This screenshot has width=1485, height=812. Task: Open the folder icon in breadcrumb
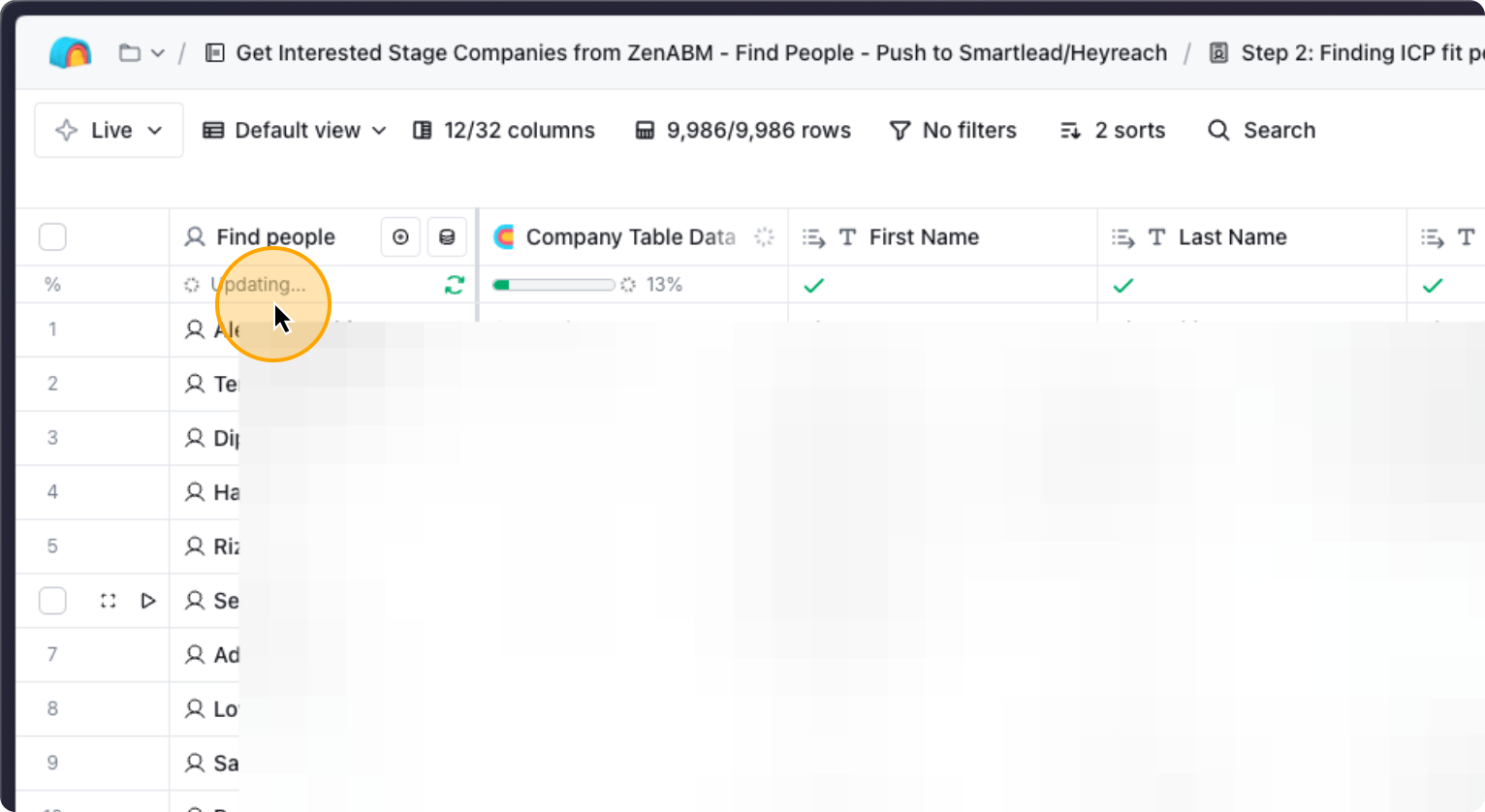click(130, 53)
